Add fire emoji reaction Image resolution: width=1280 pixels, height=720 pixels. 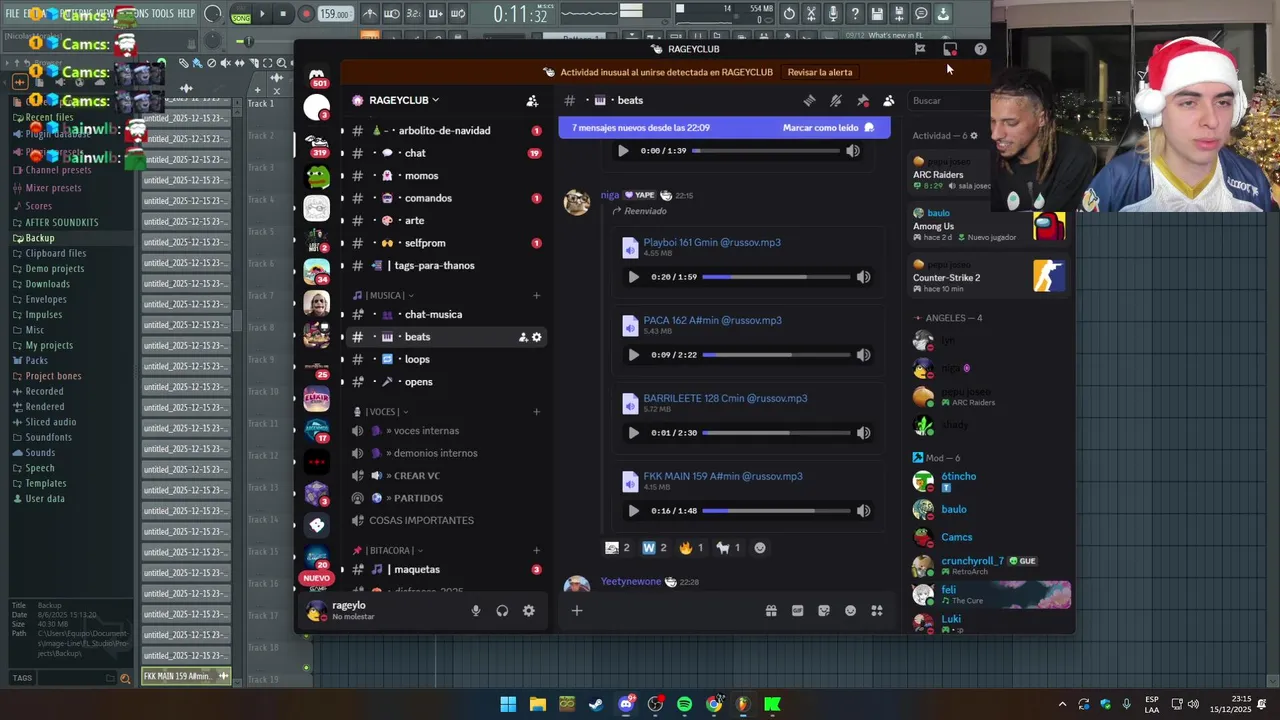click(x=691, y=548)
